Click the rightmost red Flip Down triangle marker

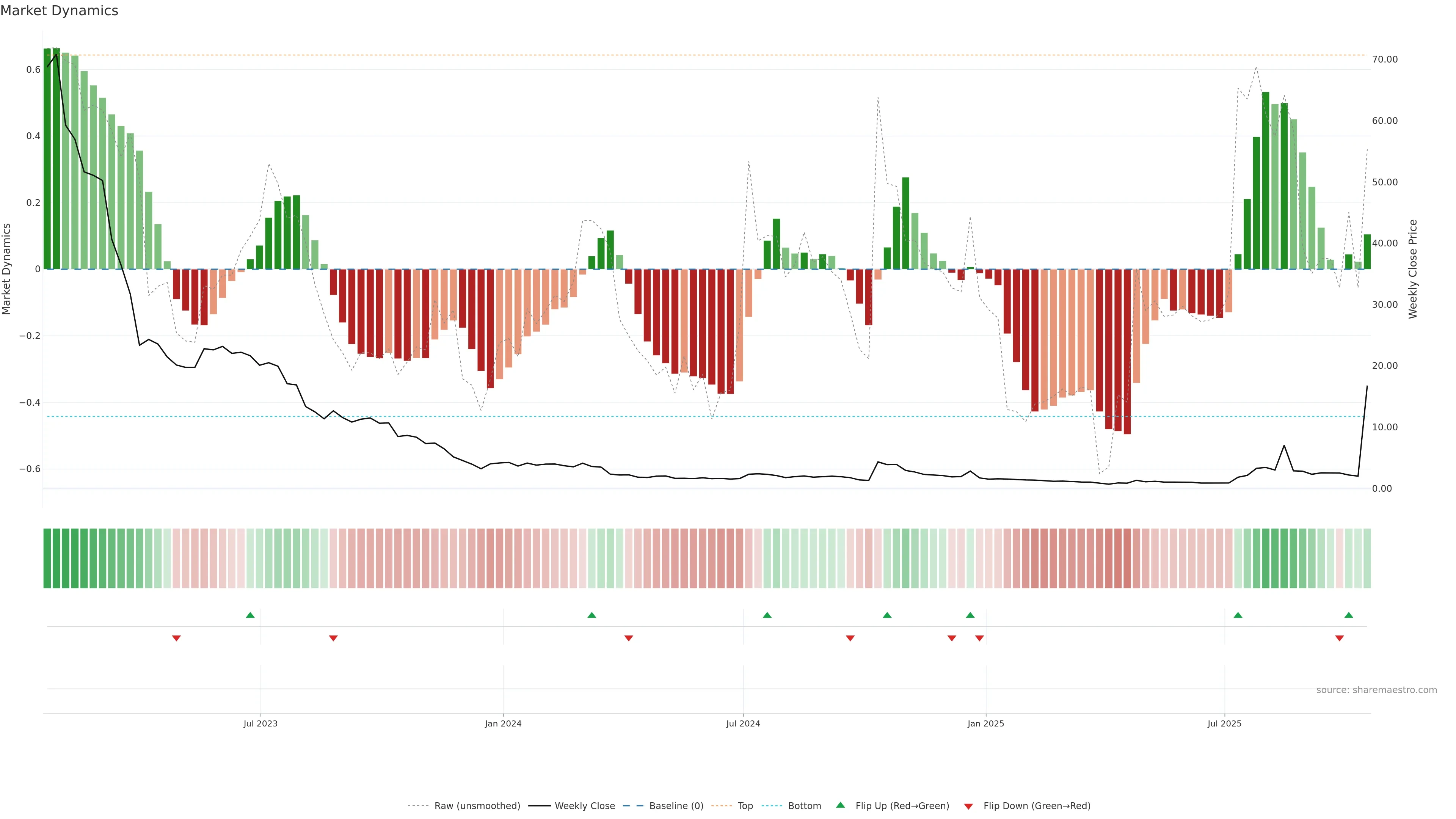(x=1340, y=638)
